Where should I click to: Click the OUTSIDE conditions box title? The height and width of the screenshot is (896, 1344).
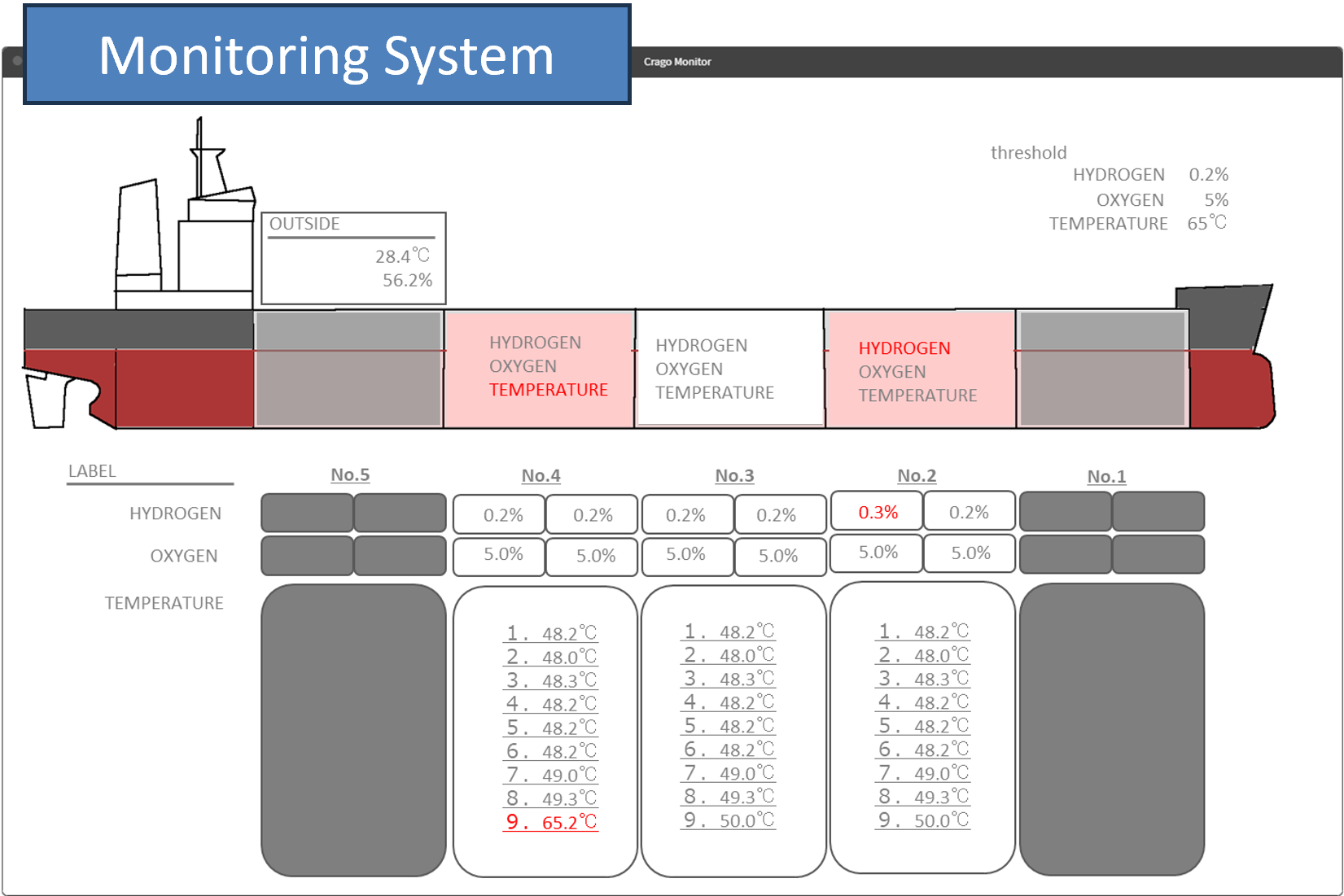[304, 224]
